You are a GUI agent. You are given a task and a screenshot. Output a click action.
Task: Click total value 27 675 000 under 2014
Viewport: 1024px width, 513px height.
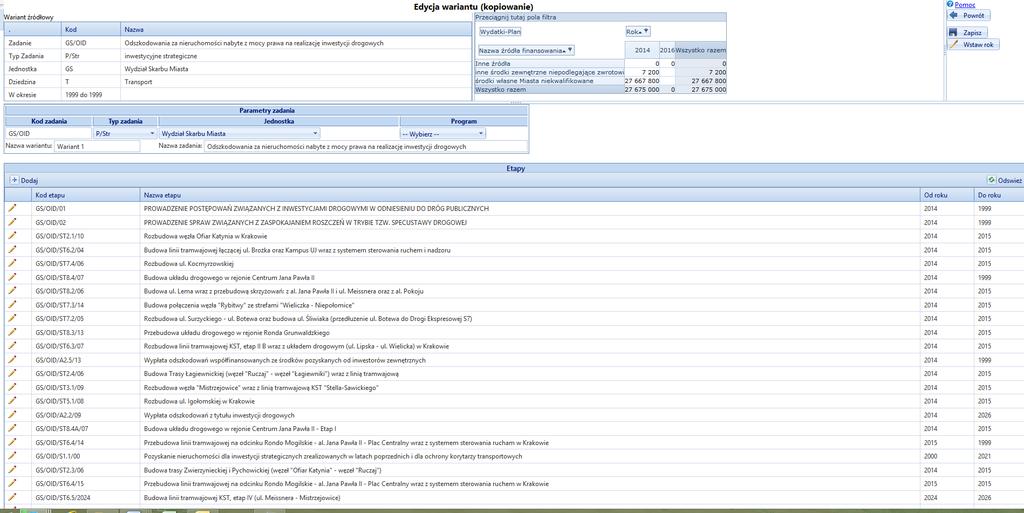[x=641, y=90]
